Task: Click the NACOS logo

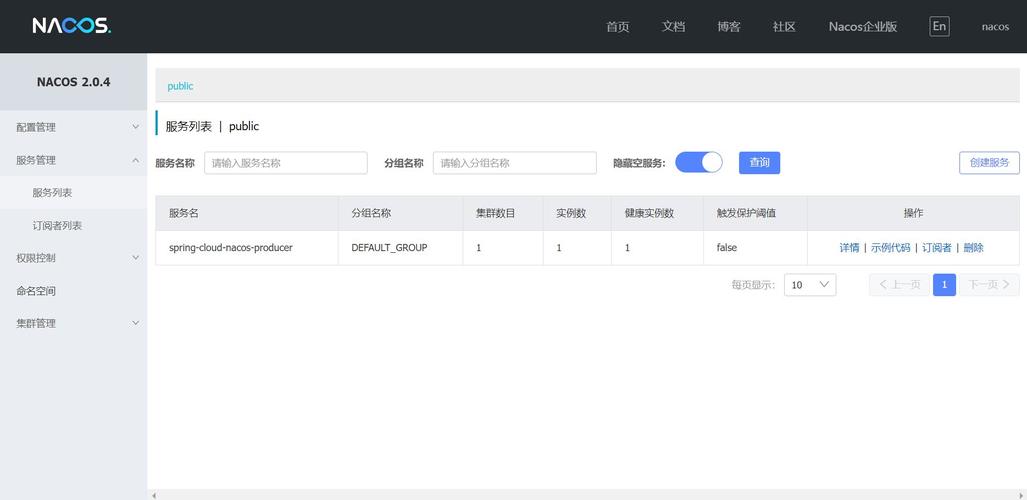Action: click(71, 26)
